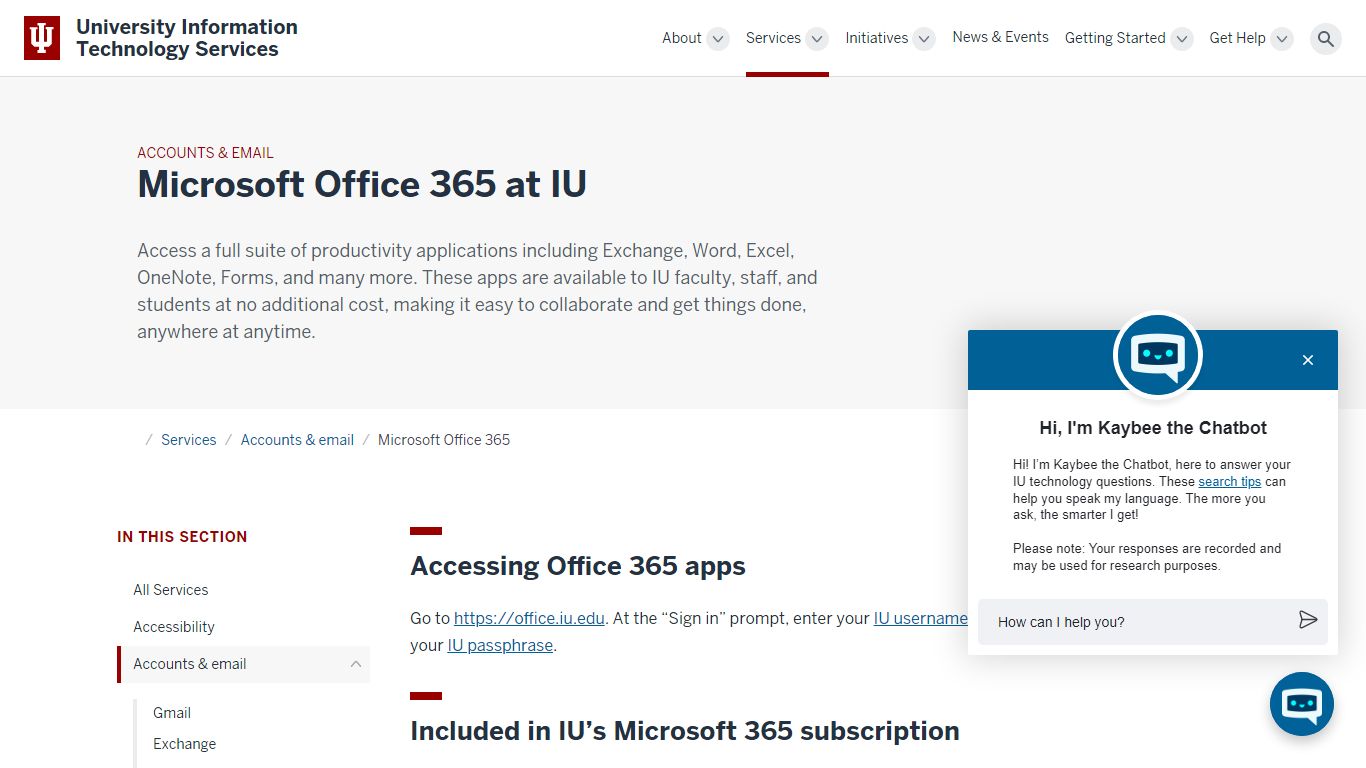This screenshot has width=1366, height=768.
Task: Open the About nav item
Action: click(682, 38)
